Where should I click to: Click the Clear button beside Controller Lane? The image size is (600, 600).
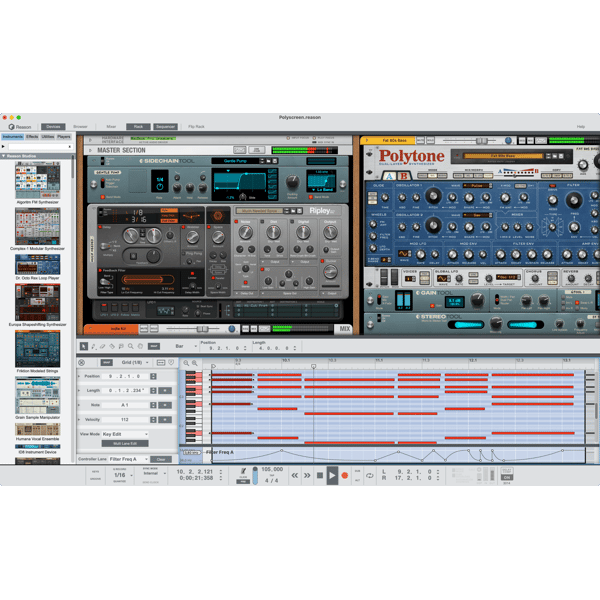pos(161,459)
